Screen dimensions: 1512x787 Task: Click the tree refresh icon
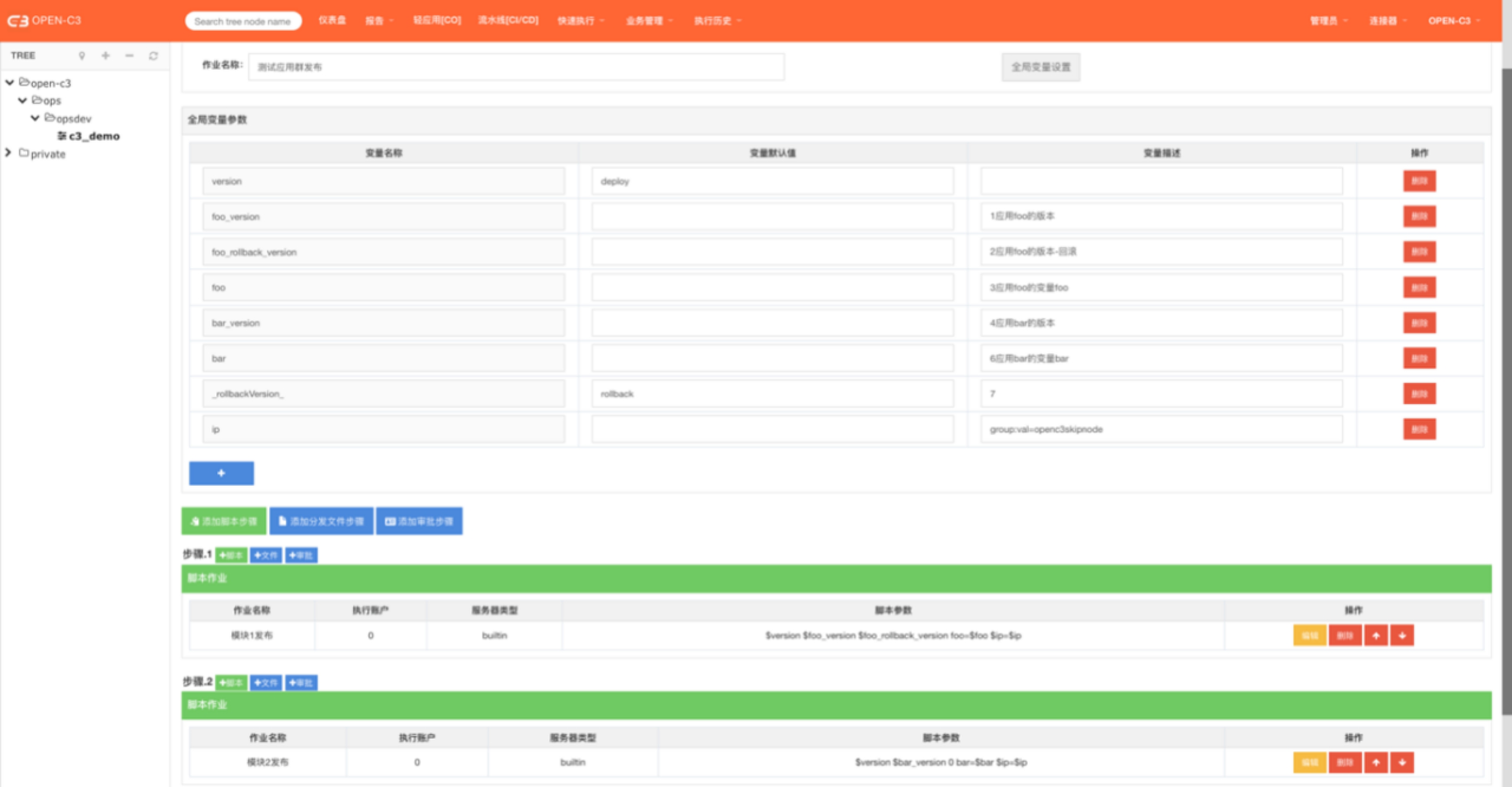coord(154,56)
